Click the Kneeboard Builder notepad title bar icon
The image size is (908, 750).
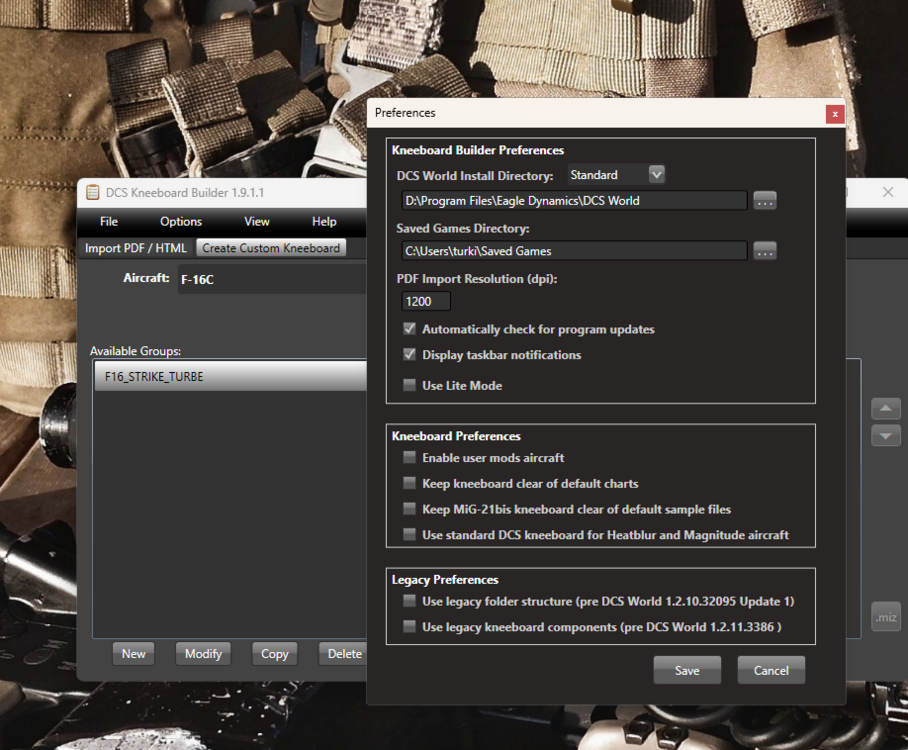click(x=92, y=192)
